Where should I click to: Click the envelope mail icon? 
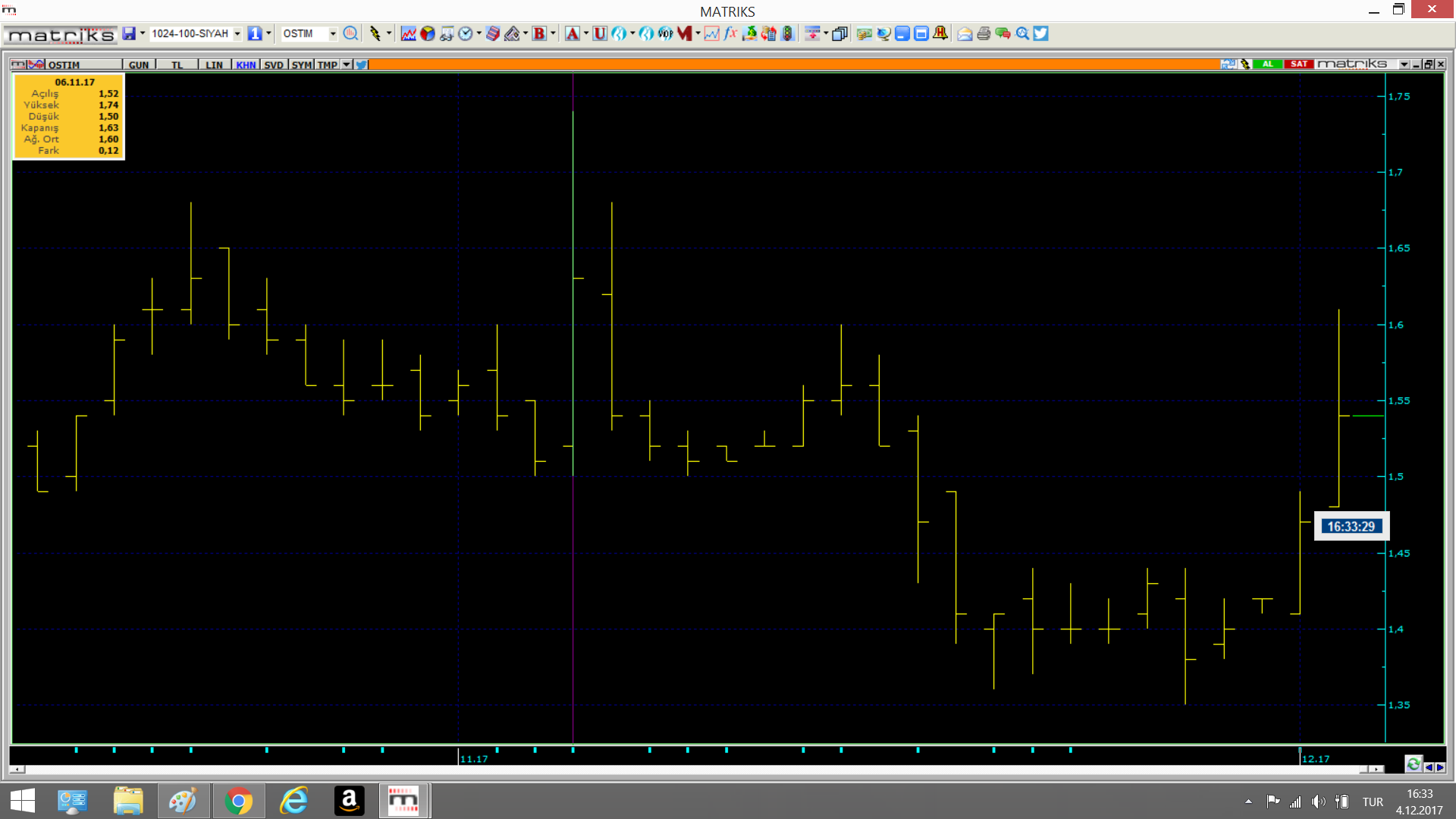[965, 33]
